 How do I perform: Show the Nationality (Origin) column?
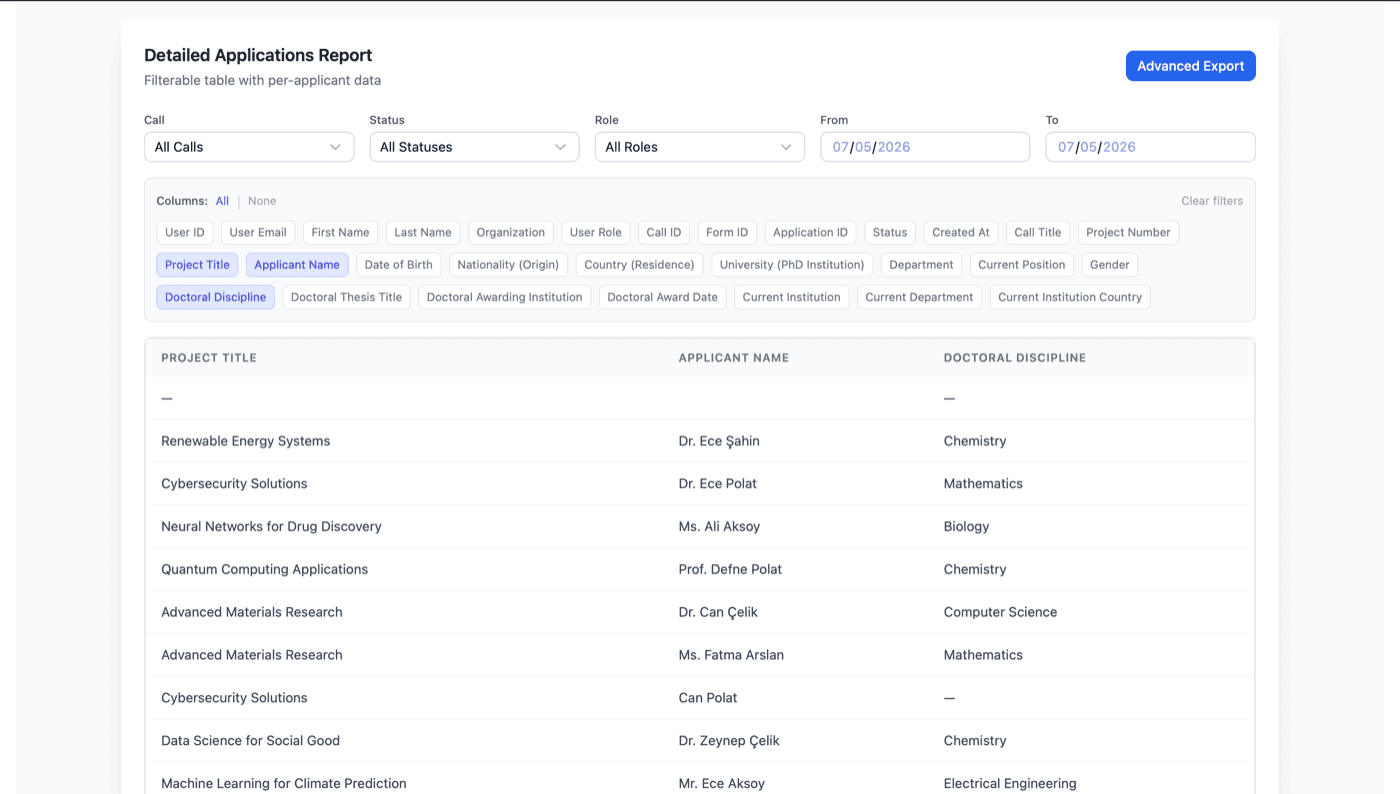(x=509, y=265)
